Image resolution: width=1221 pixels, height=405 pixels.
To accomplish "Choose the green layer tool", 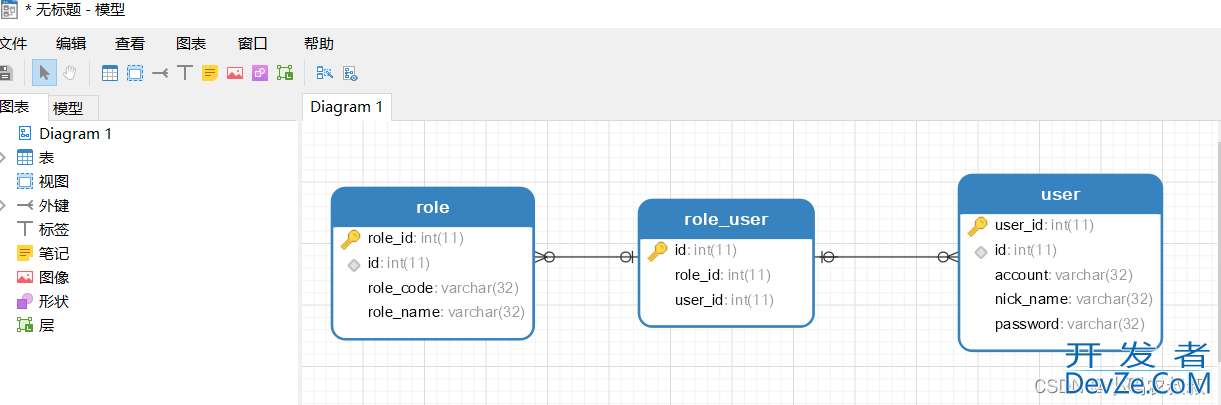I will [285, 73].
